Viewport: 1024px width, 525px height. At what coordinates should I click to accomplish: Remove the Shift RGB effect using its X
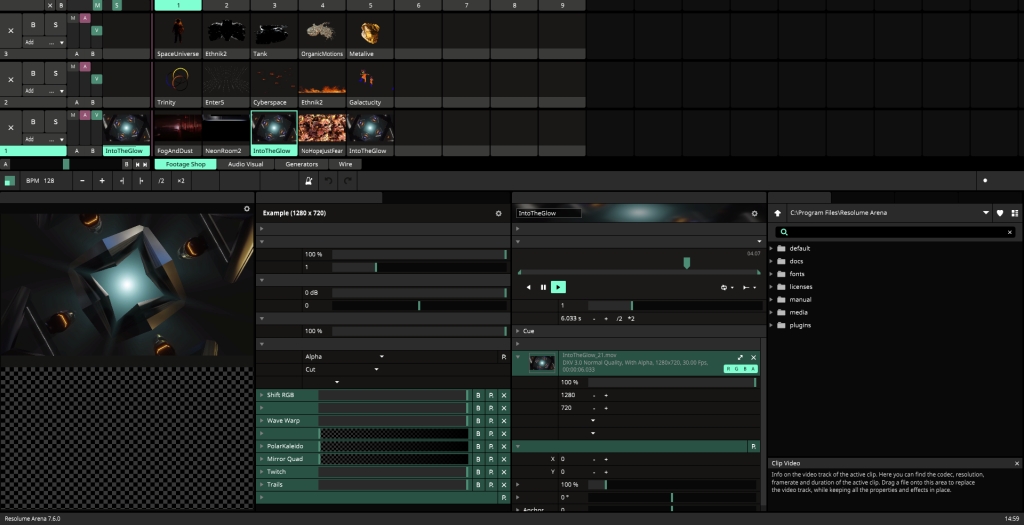pyautogui.click(x=503, y=395)
